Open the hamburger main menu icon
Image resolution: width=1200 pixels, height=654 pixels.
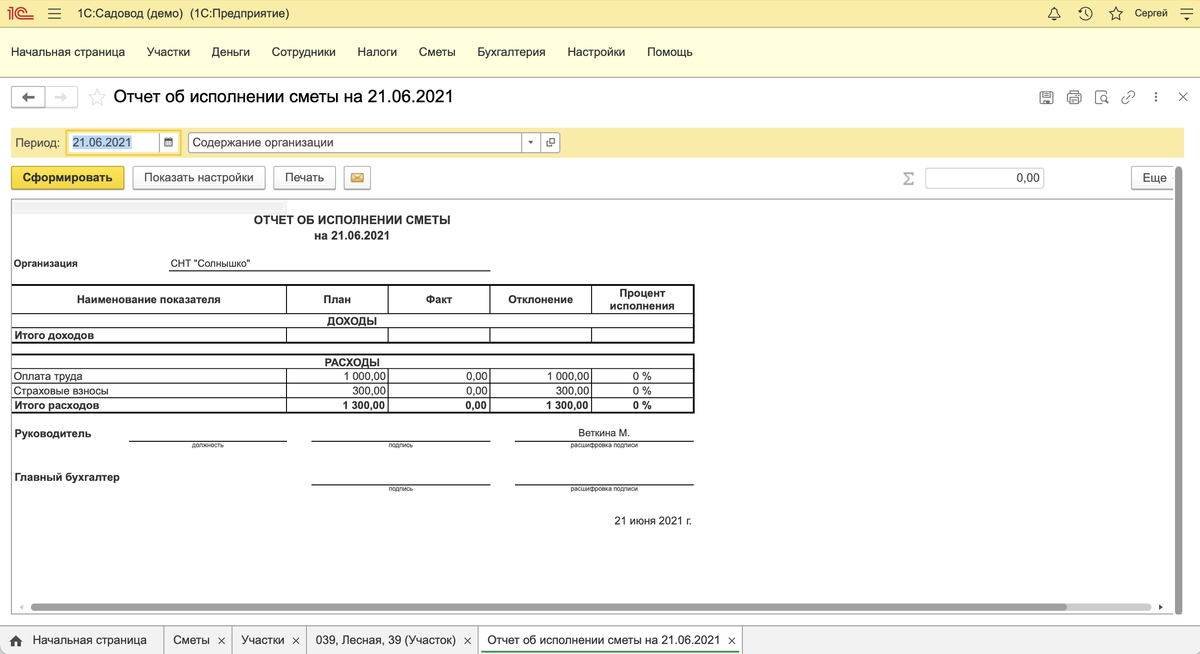point(54,14)
